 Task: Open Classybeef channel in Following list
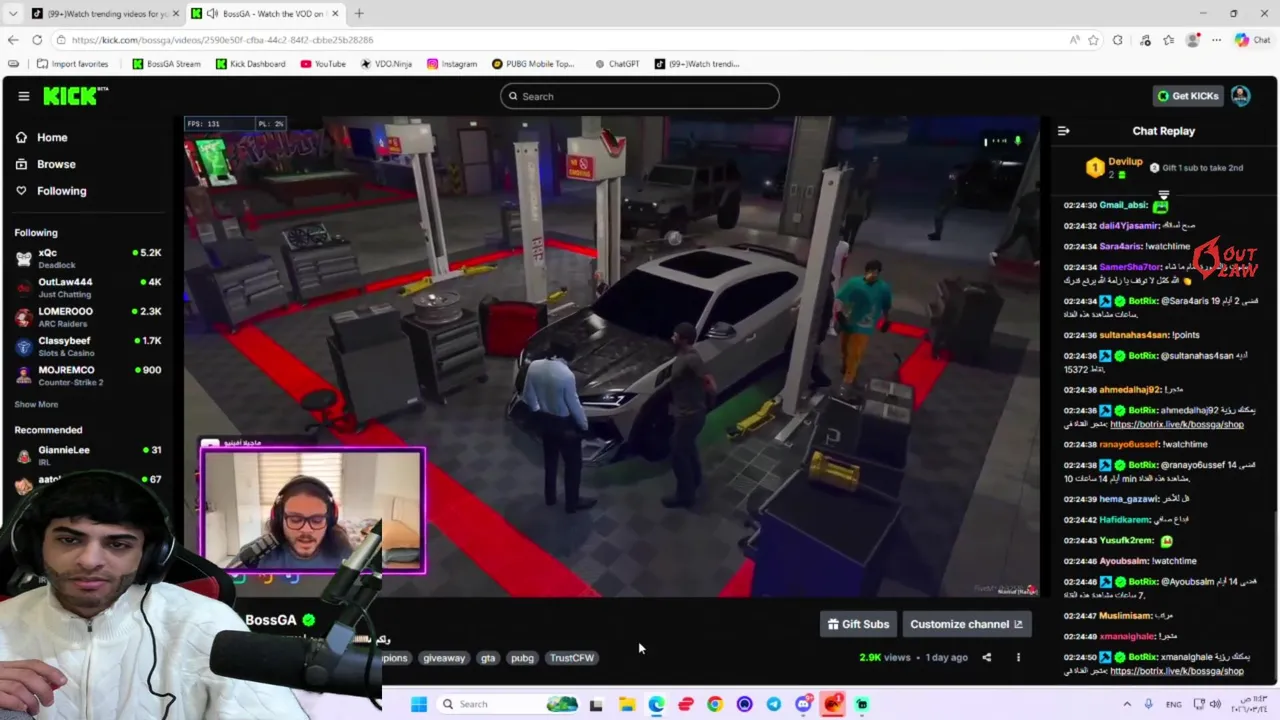88,346
